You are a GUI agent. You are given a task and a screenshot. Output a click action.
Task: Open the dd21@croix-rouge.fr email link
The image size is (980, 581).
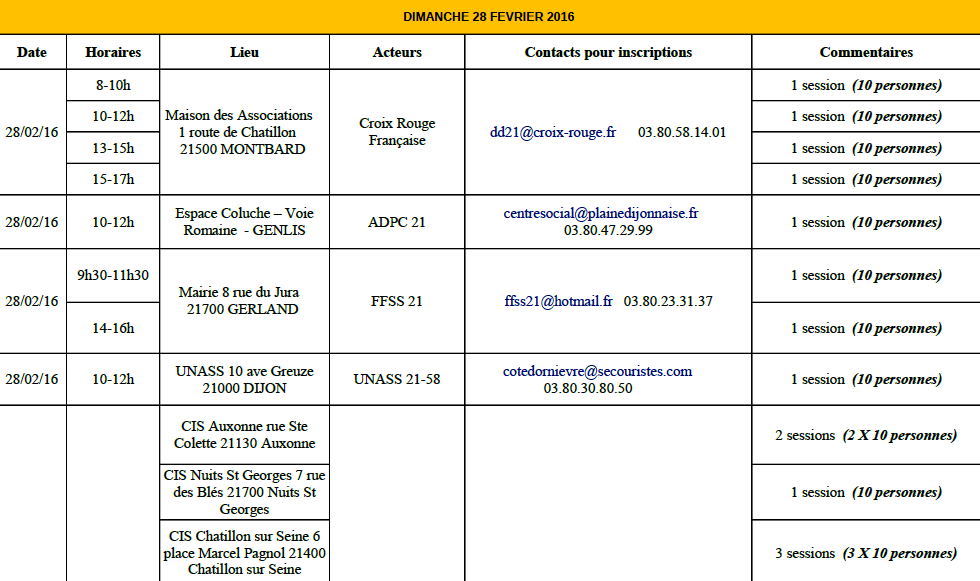point(552,132)
